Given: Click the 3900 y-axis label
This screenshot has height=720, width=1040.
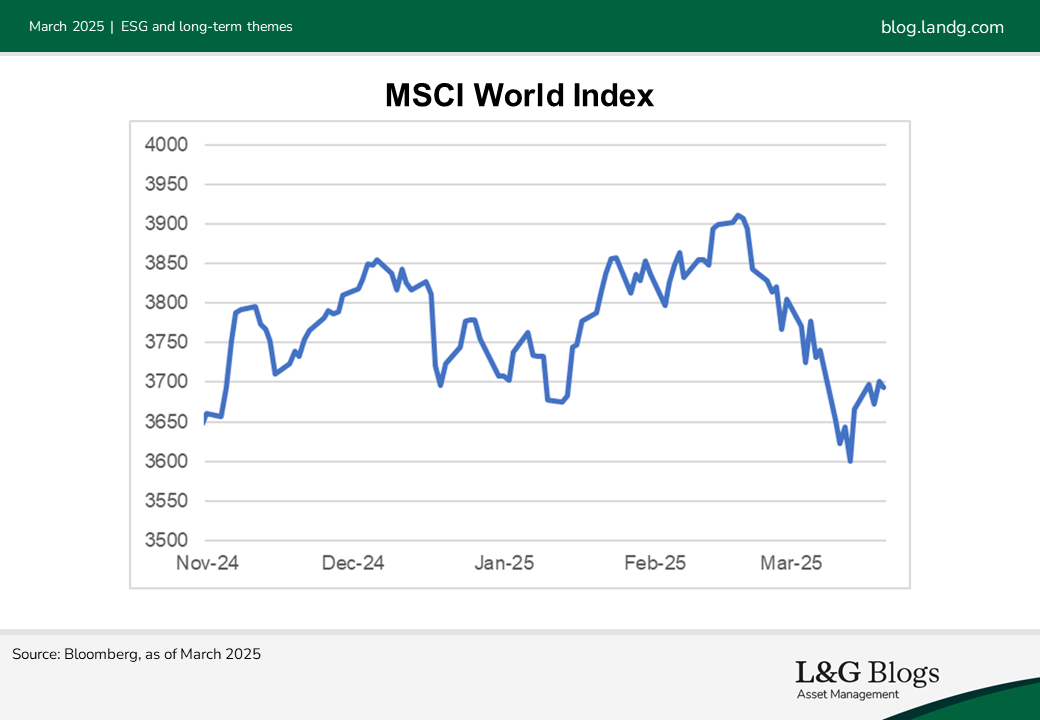Looking at the screenshot, I should 166,224.
